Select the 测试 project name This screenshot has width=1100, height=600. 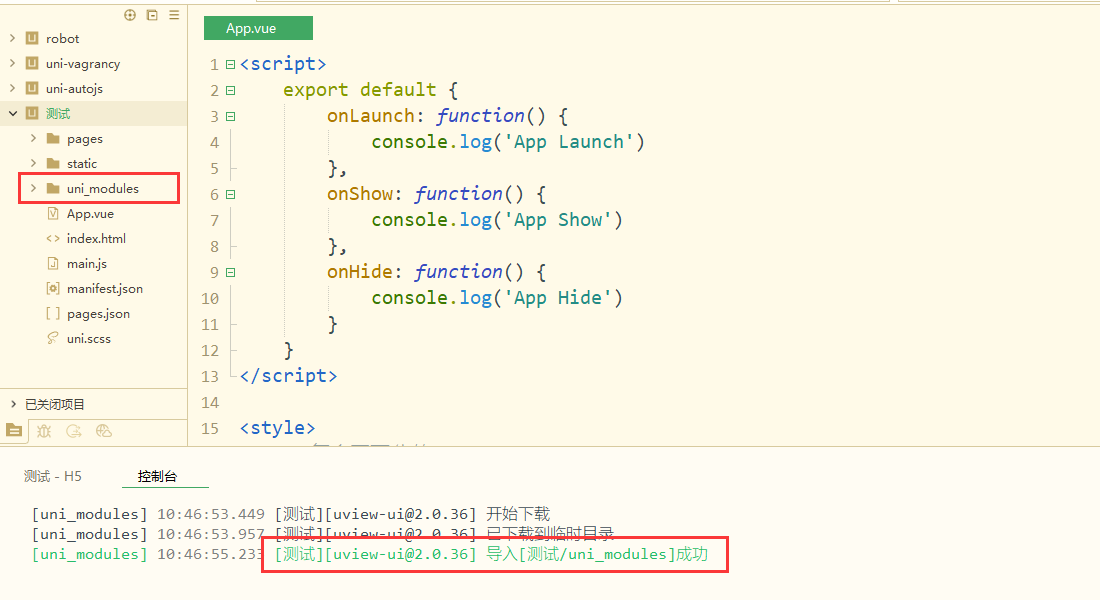pos(58,114)
